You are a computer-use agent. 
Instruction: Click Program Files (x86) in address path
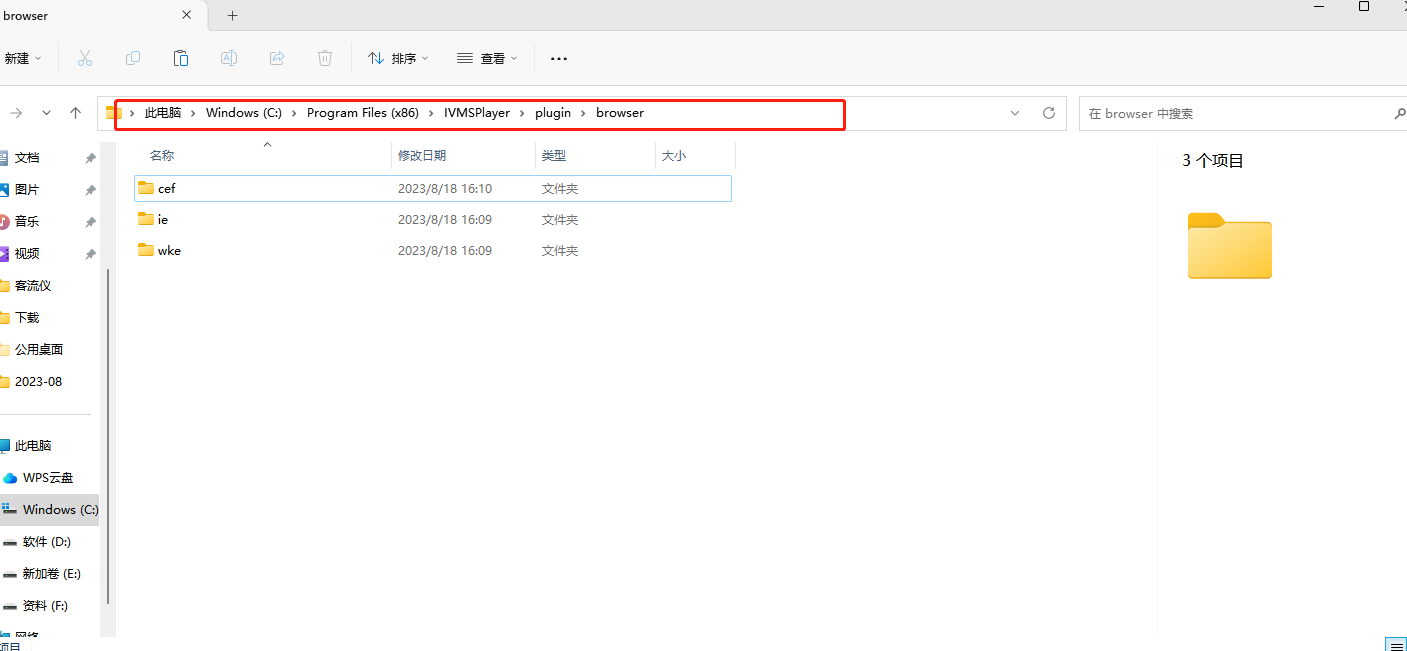363,113
